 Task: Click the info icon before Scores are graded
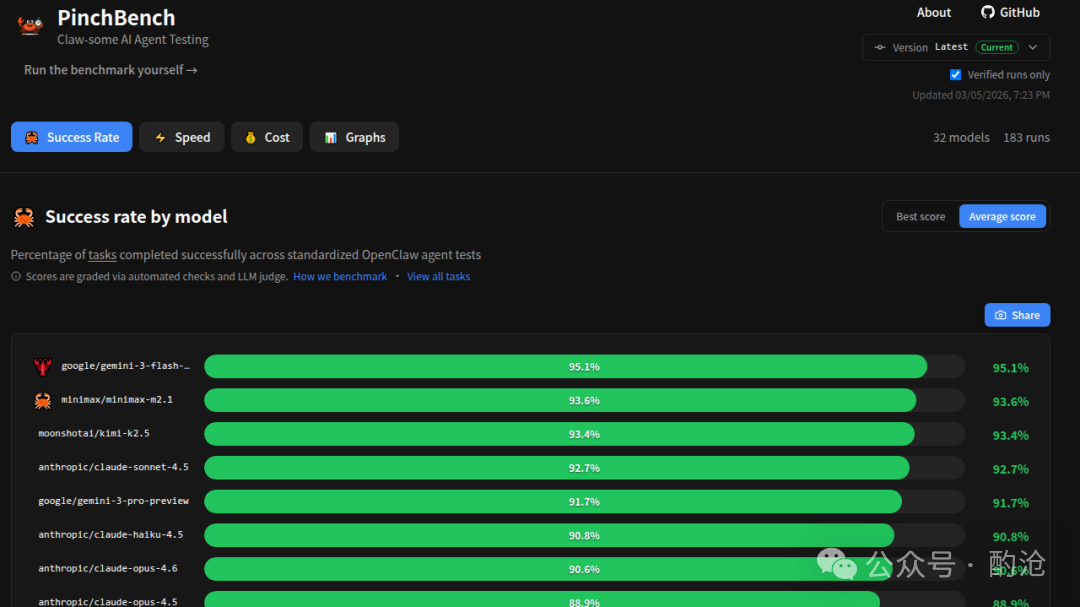(16, 276)
